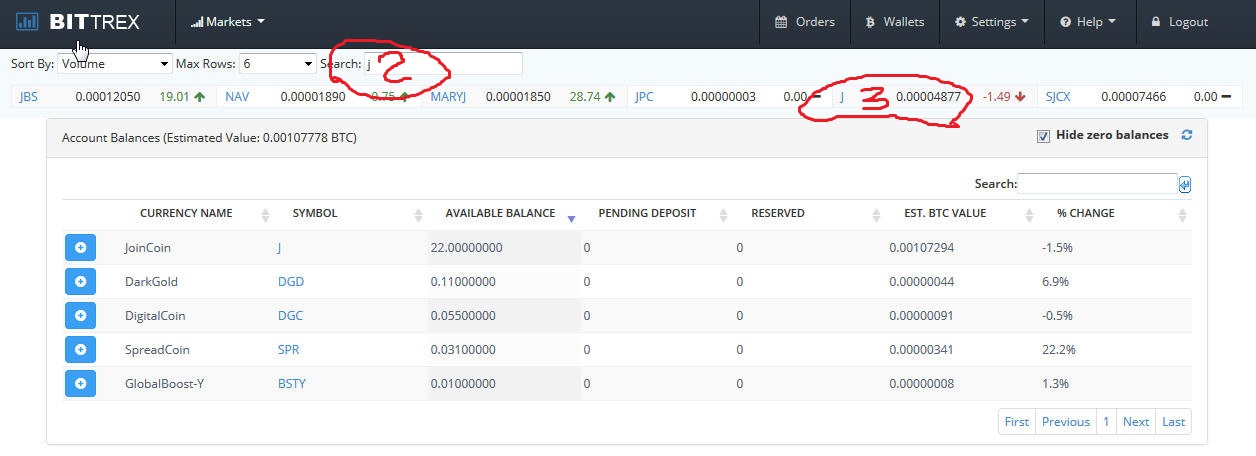Viewport: 1256px width, 456px height.
Task: Select the GlobalBoost-Y currency name
Action: pos(162,384)
